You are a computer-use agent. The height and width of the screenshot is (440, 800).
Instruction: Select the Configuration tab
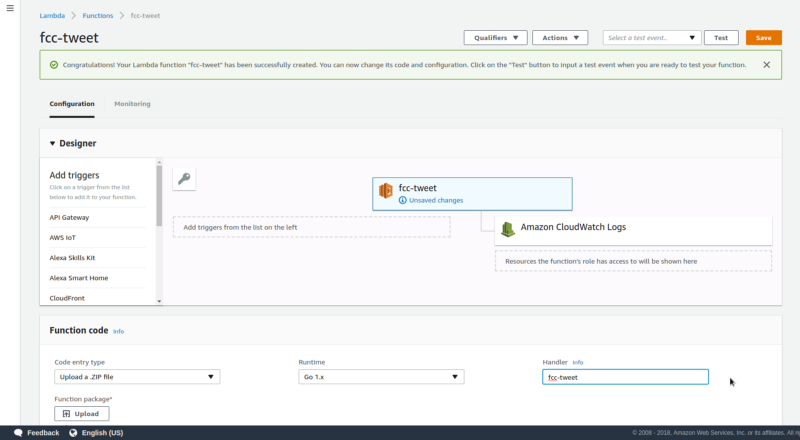pyautogui.click(x=72, y=104)
